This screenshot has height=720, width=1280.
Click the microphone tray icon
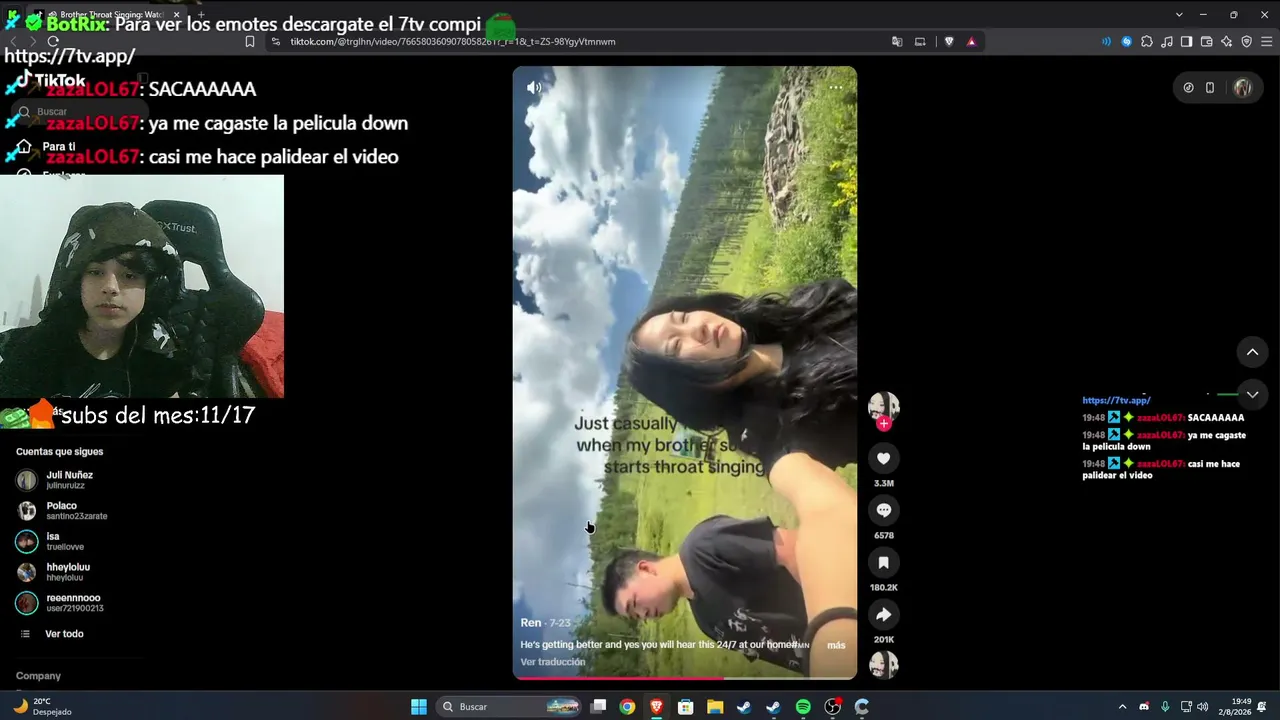1165,707
